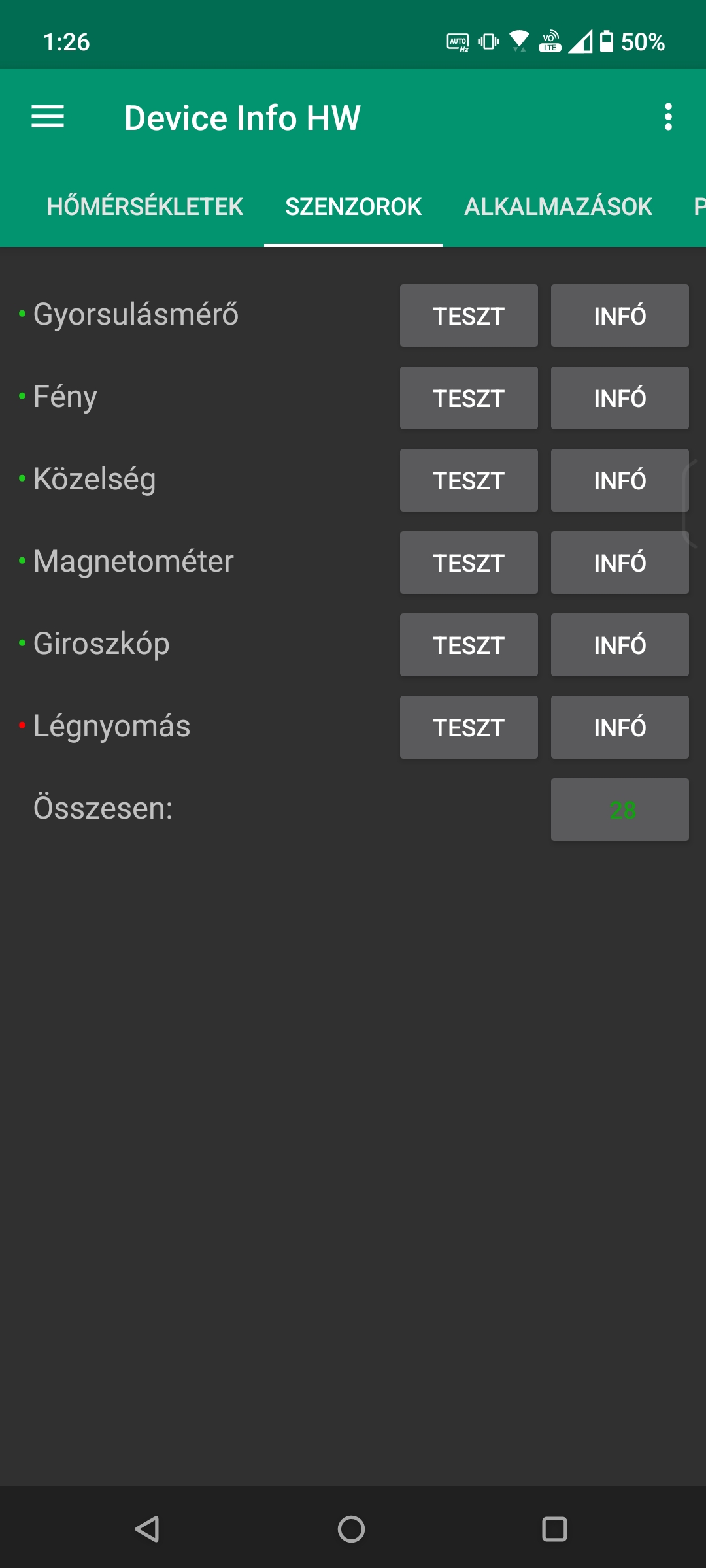The height and width of the screenshot is (1568, 706).
Task: Open the hamburger navigation menu
Action: pos(48,117)
